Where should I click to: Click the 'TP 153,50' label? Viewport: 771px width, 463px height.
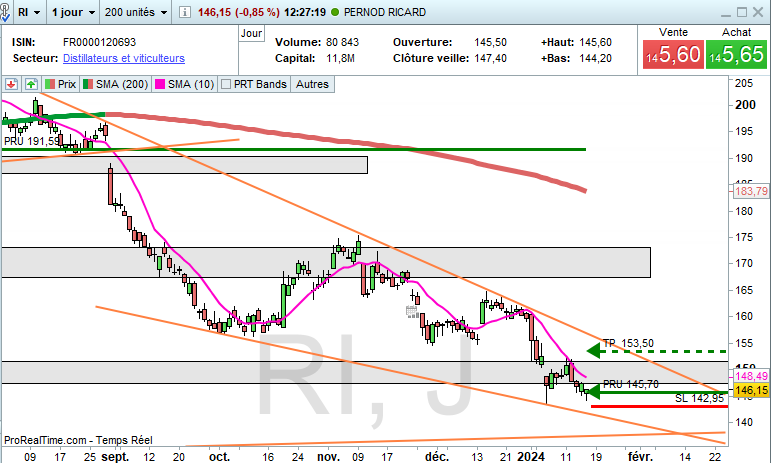(628, 343)
